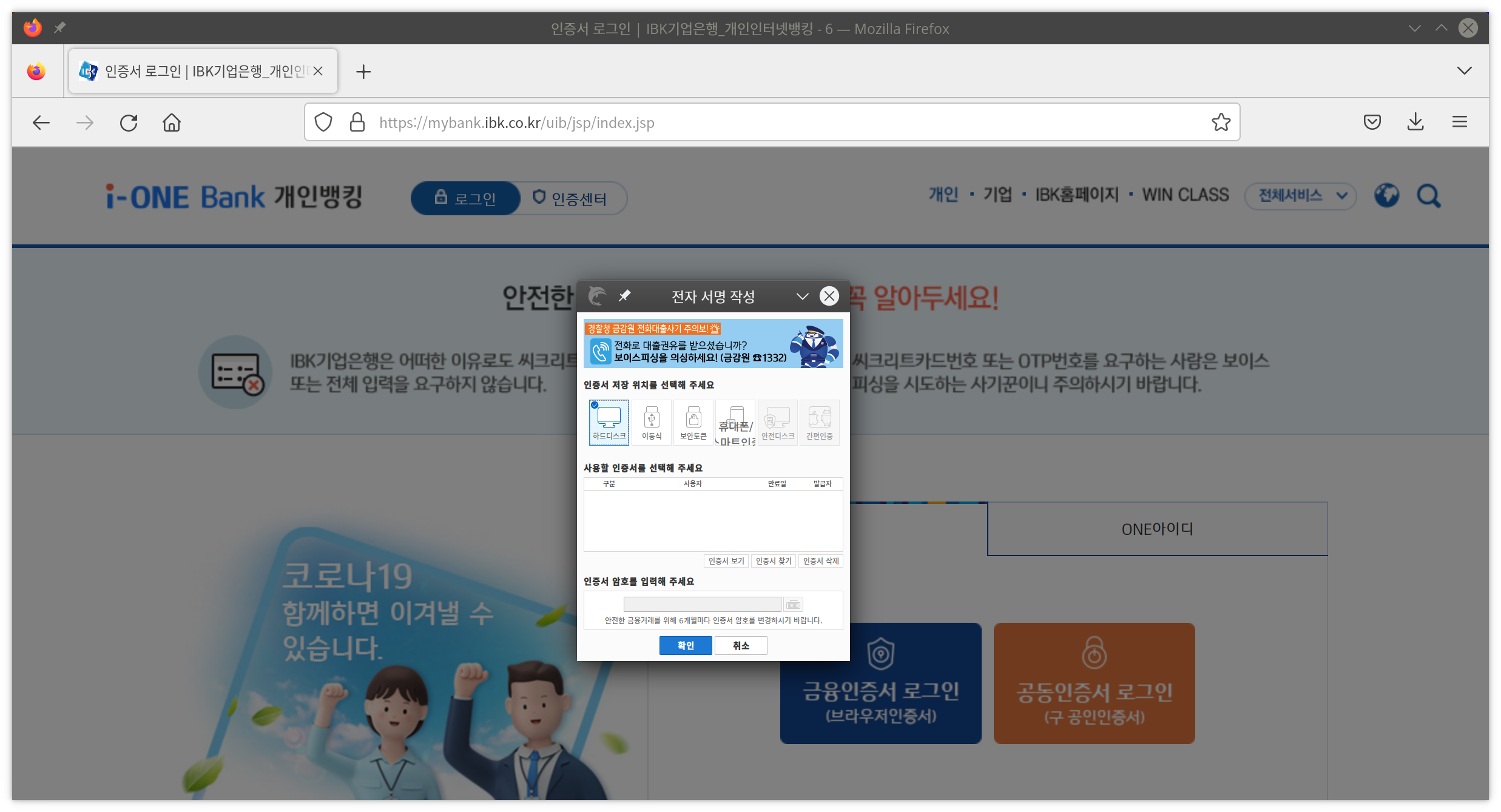Viewport: 1501px width, 812px height.
Task: Click the certificate password input field
Action: tap(702, 604)
